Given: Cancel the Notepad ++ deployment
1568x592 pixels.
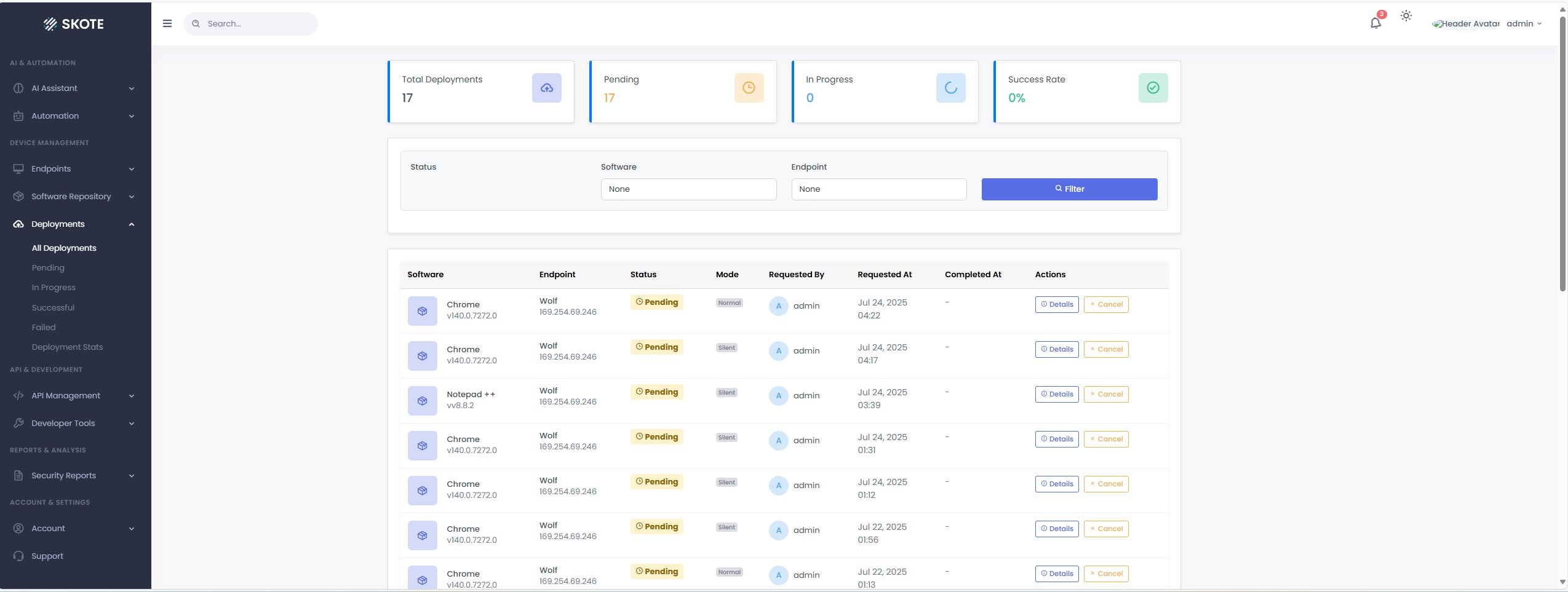Looking at the screenshot, I should 1105,394.
